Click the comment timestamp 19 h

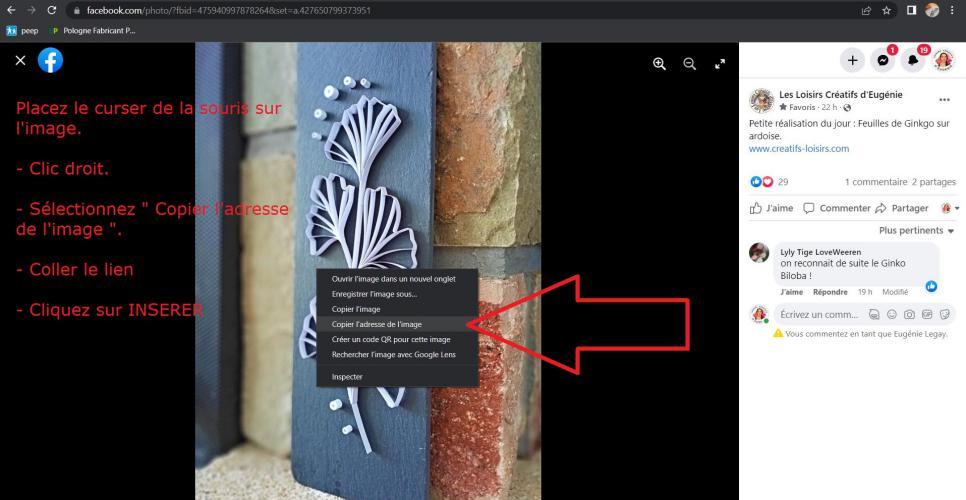point(865,292)
